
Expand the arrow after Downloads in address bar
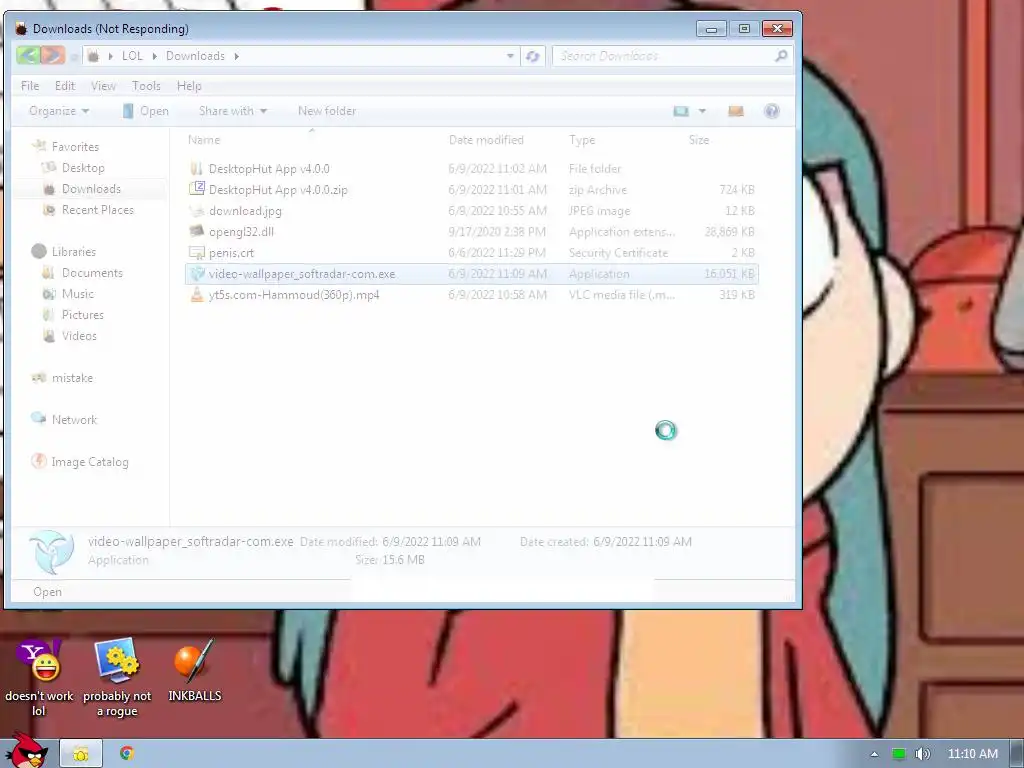point(236,56)
